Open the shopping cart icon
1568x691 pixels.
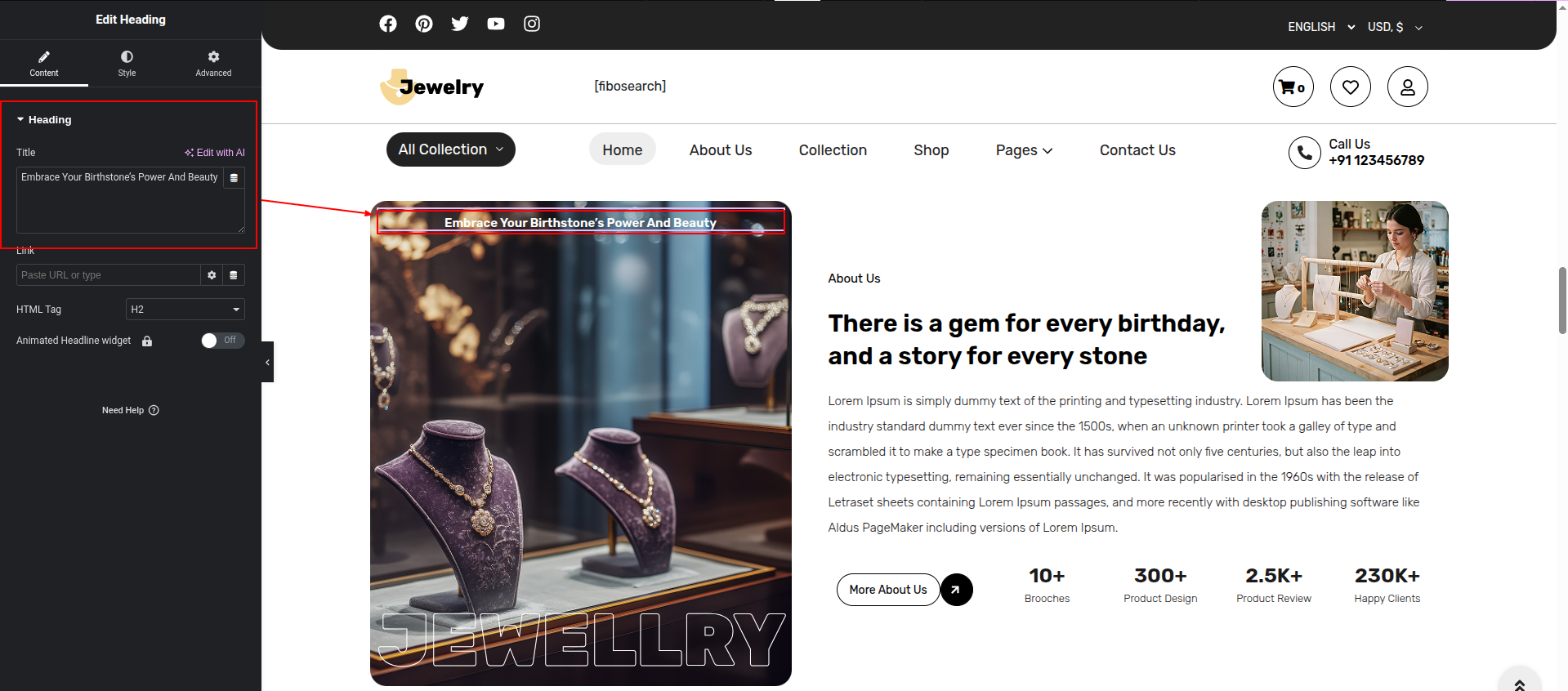(x=1293, y=87)
